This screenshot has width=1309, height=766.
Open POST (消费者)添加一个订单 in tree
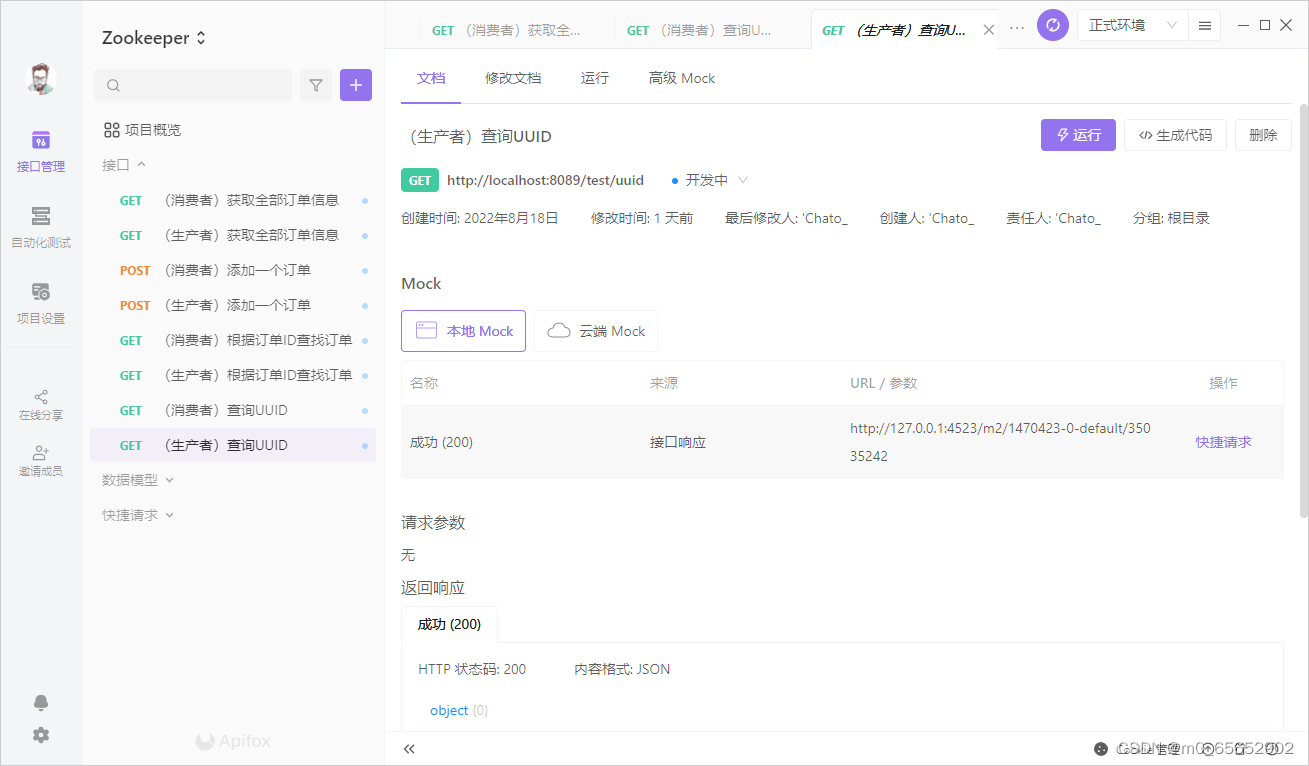pyautogui.click(x=233, y=270)
